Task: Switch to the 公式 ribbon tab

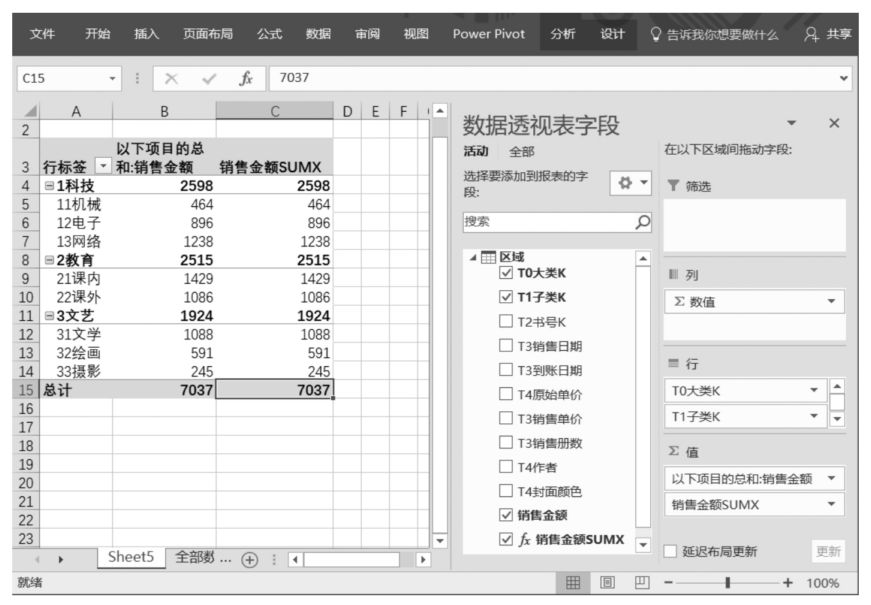Action: tap(269, 34)
